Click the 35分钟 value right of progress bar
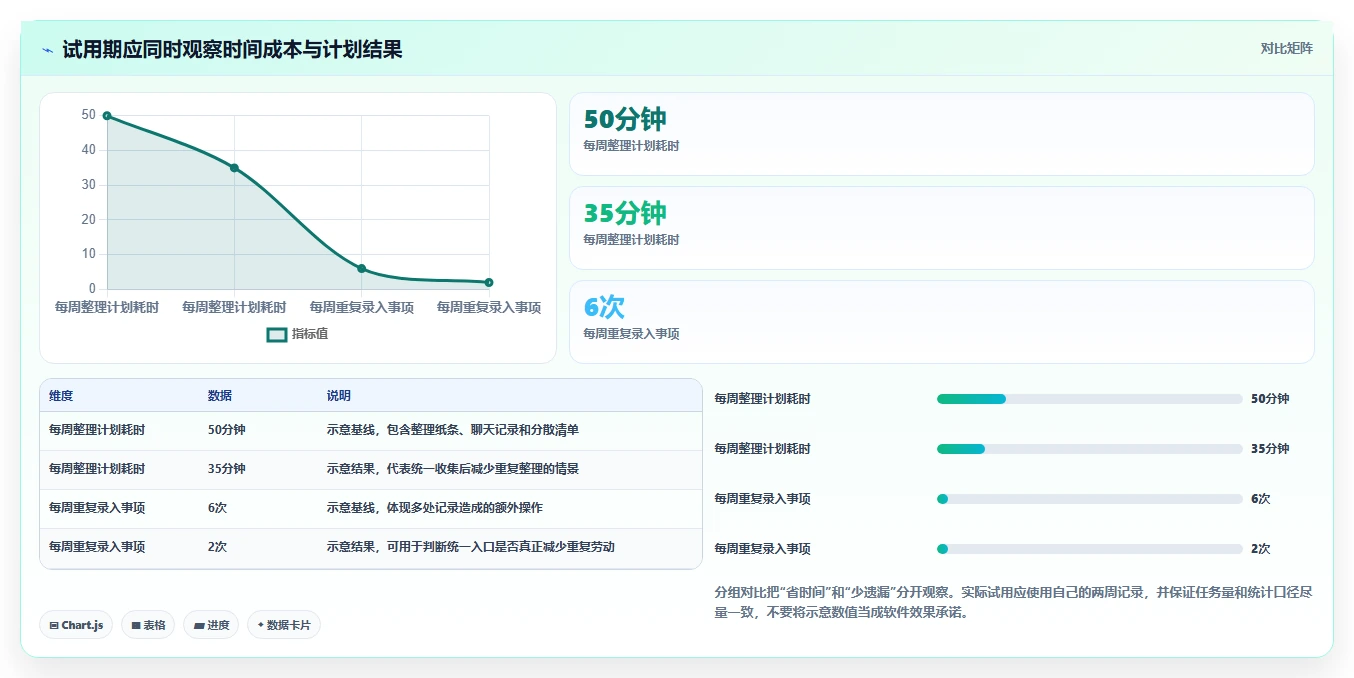Image resolution: width=1354 pixels, height=678 pixels. point(1270,449)
